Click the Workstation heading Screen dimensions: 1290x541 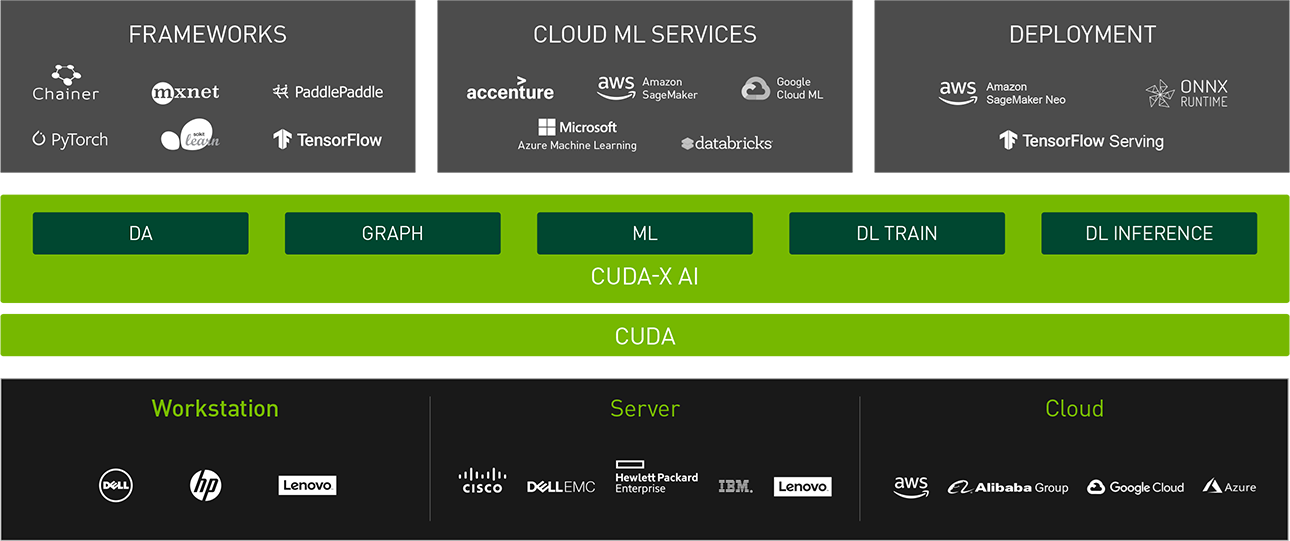[215, 409]
